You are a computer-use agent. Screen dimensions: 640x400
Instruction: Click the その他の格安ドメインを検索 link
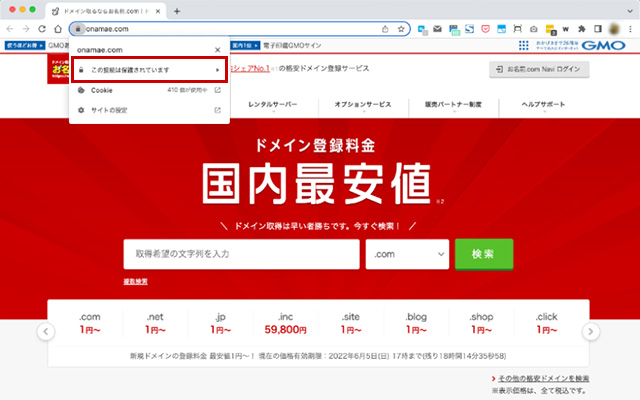543,378
